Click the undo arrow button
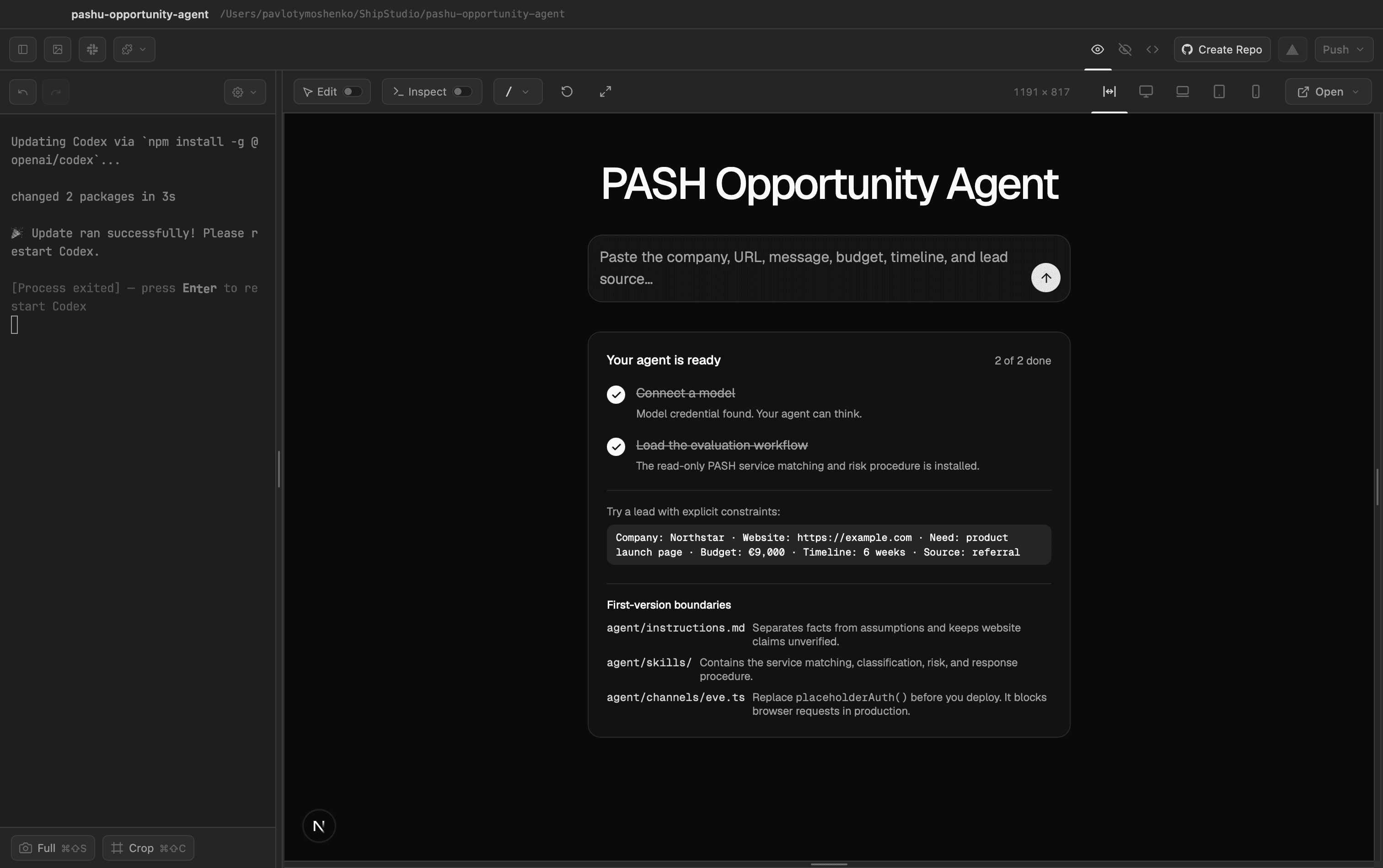 coord(23,92)
